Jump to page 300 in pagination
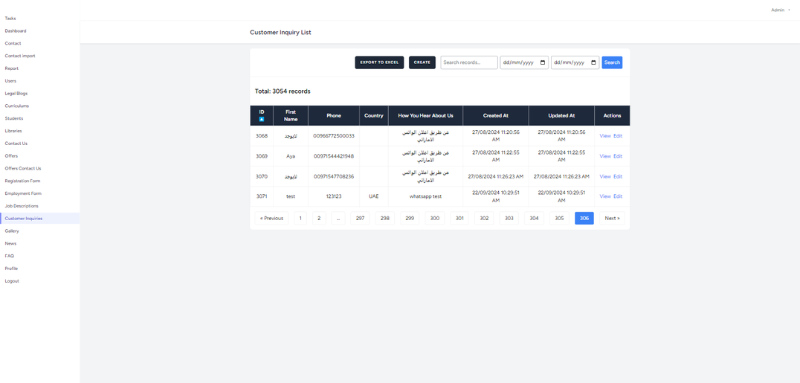 pyautogui.click(x=435, y=218)
